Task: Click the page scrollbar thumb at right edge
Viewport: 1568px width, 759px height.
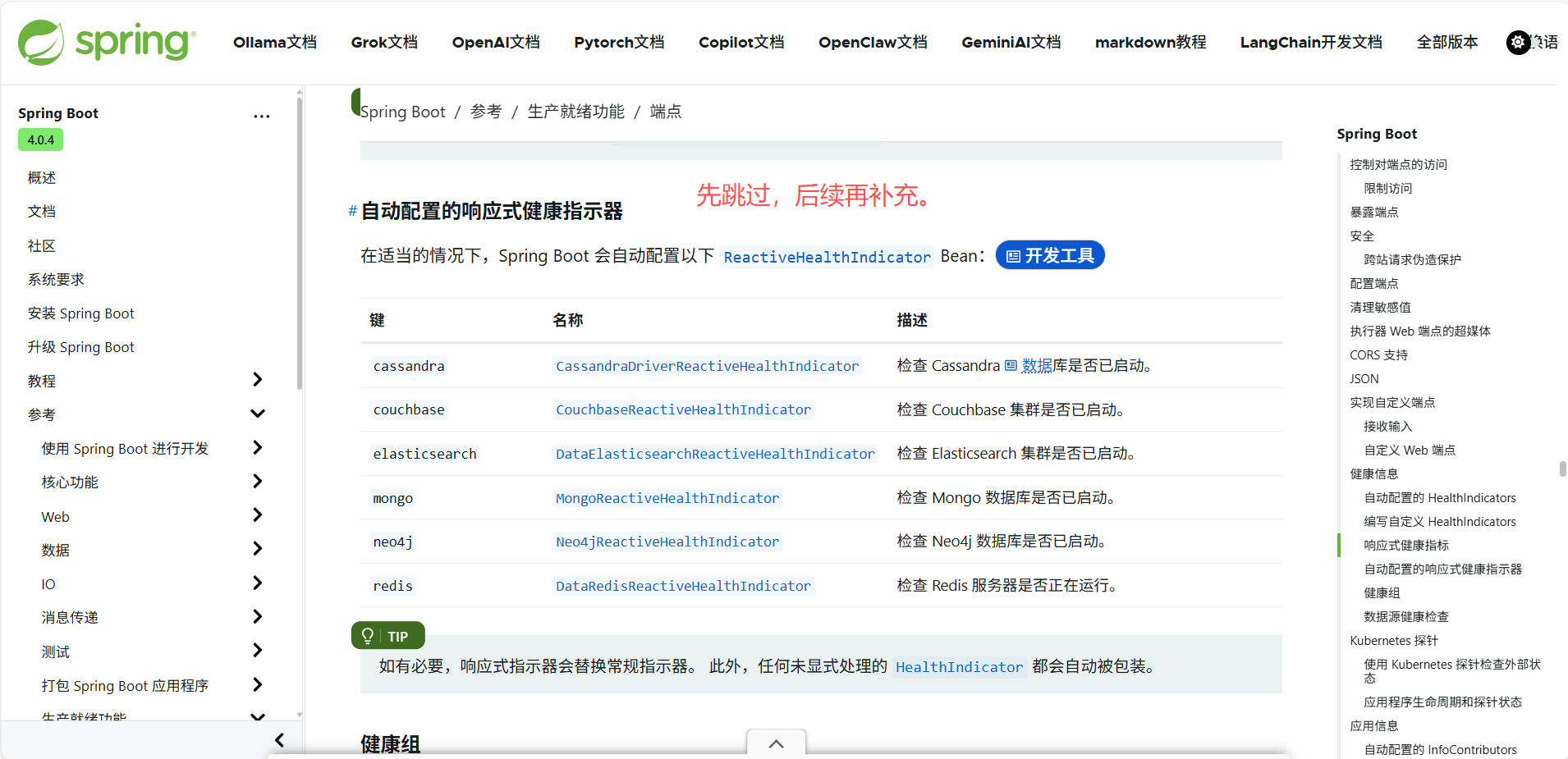Action: [x=1563, y=469]
